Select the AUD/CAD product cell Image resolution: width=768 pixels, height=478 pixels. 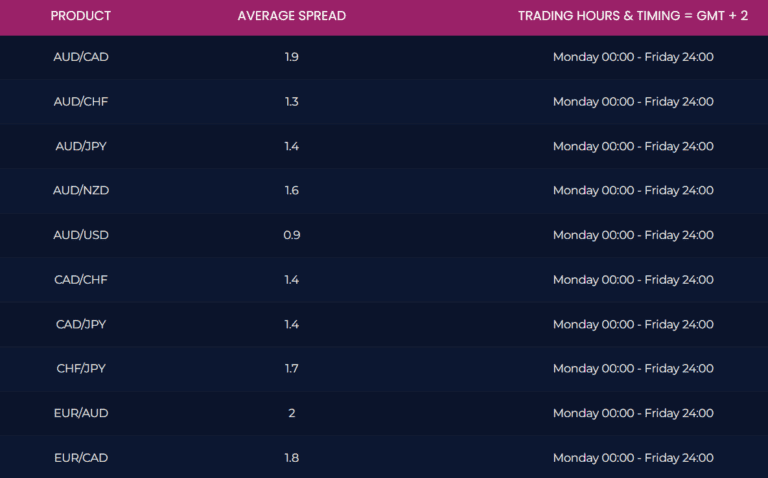(x=81, y=57)
